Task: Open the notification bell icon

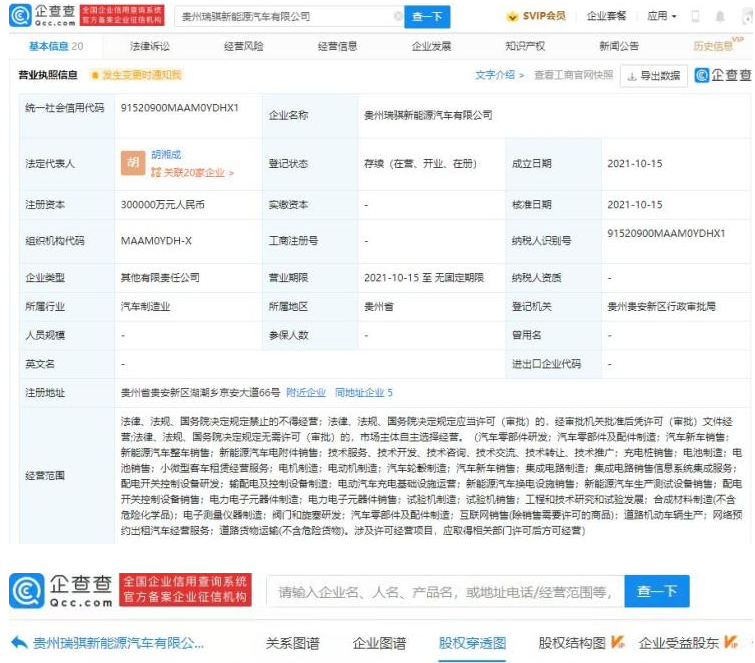Action: [x=720, y=16]
